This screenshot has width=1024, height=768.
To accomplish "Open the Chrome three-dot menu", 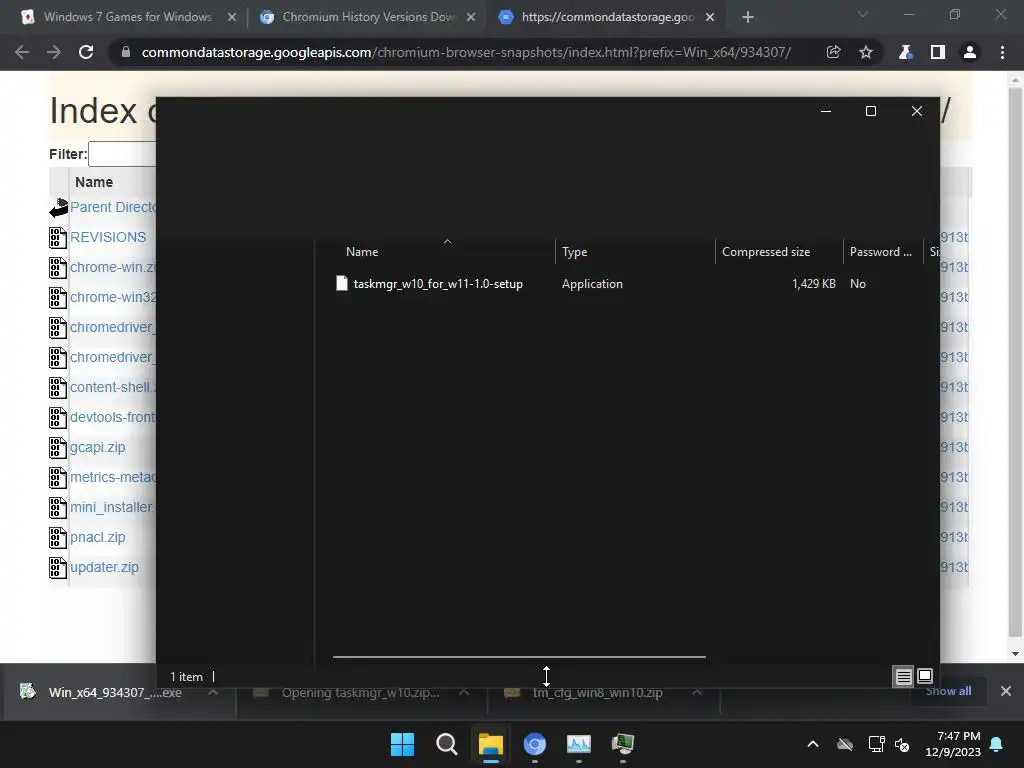I will (x=1002, y=52).
